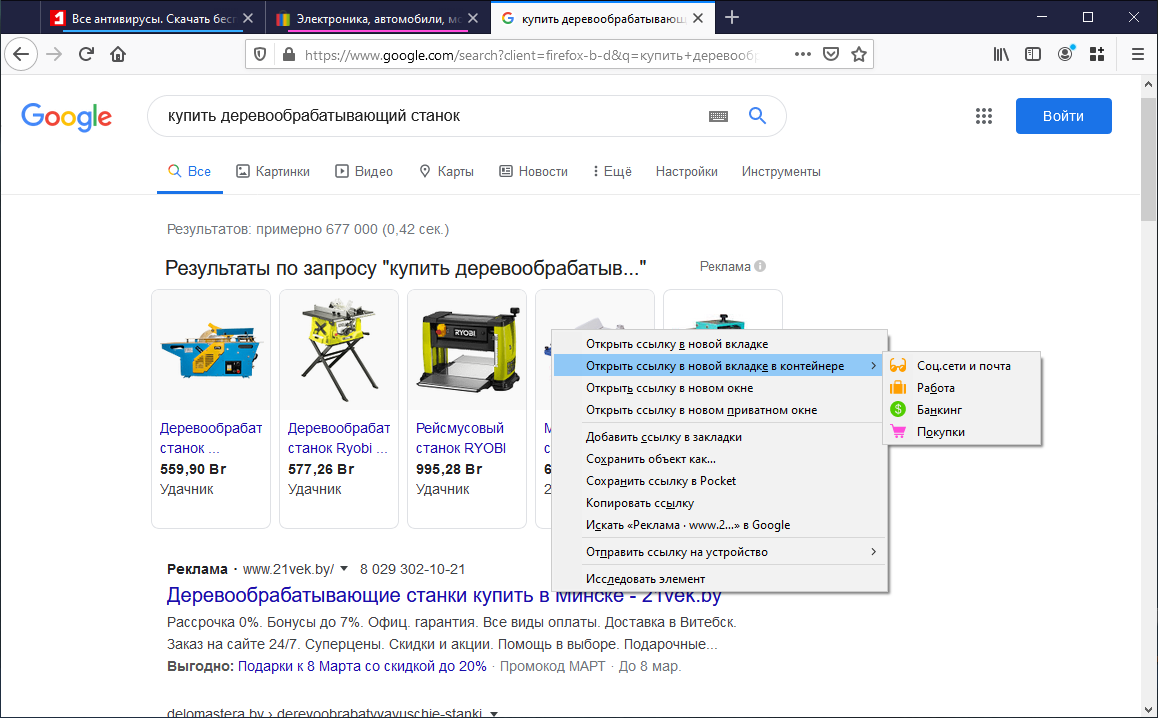The height and width of the screenshot is (718, 1158).
Task: Select Добавить ссылку в закладки
Action: [720, 437]
